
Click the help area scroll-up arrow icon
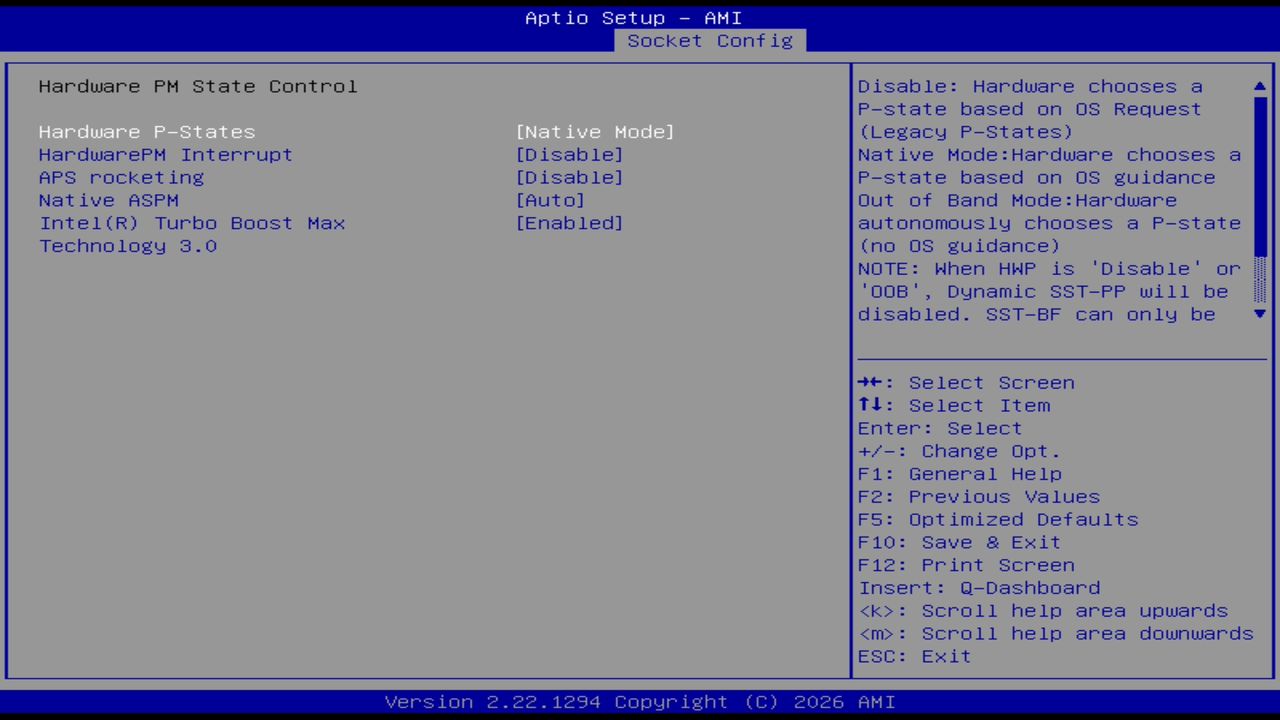[1259, 87]
